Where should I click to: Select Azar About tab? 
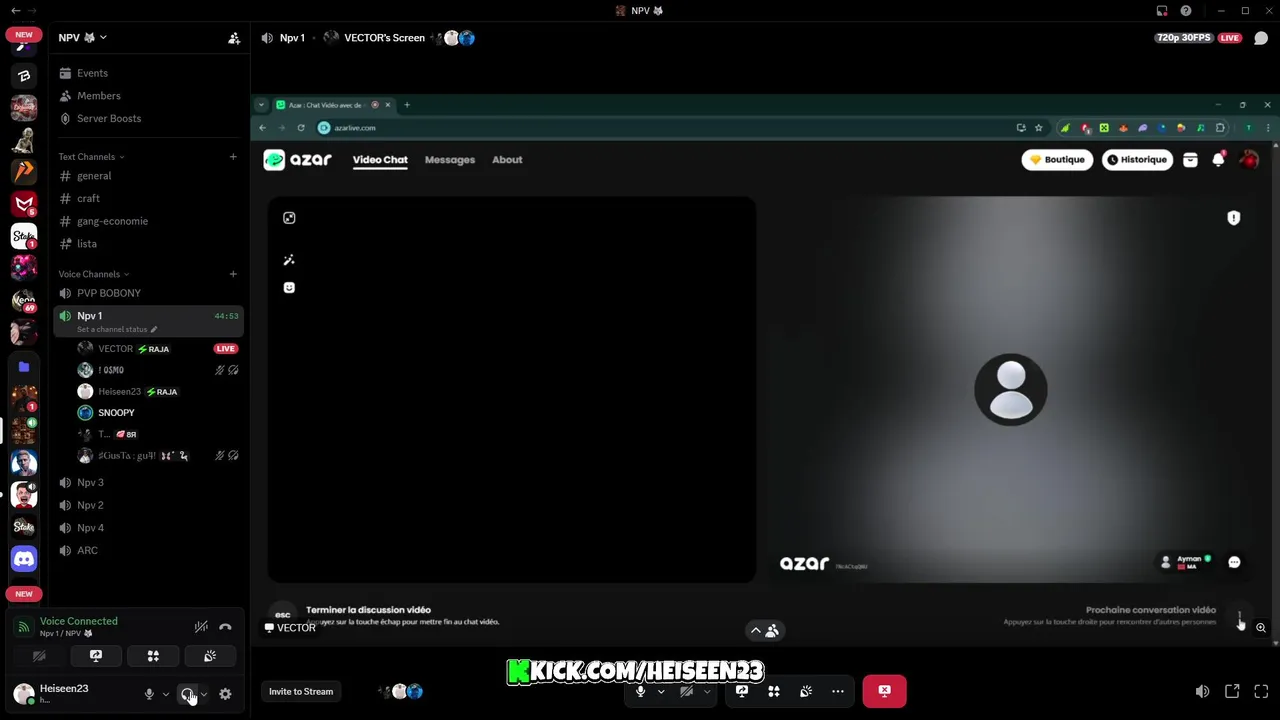(507, 160)
